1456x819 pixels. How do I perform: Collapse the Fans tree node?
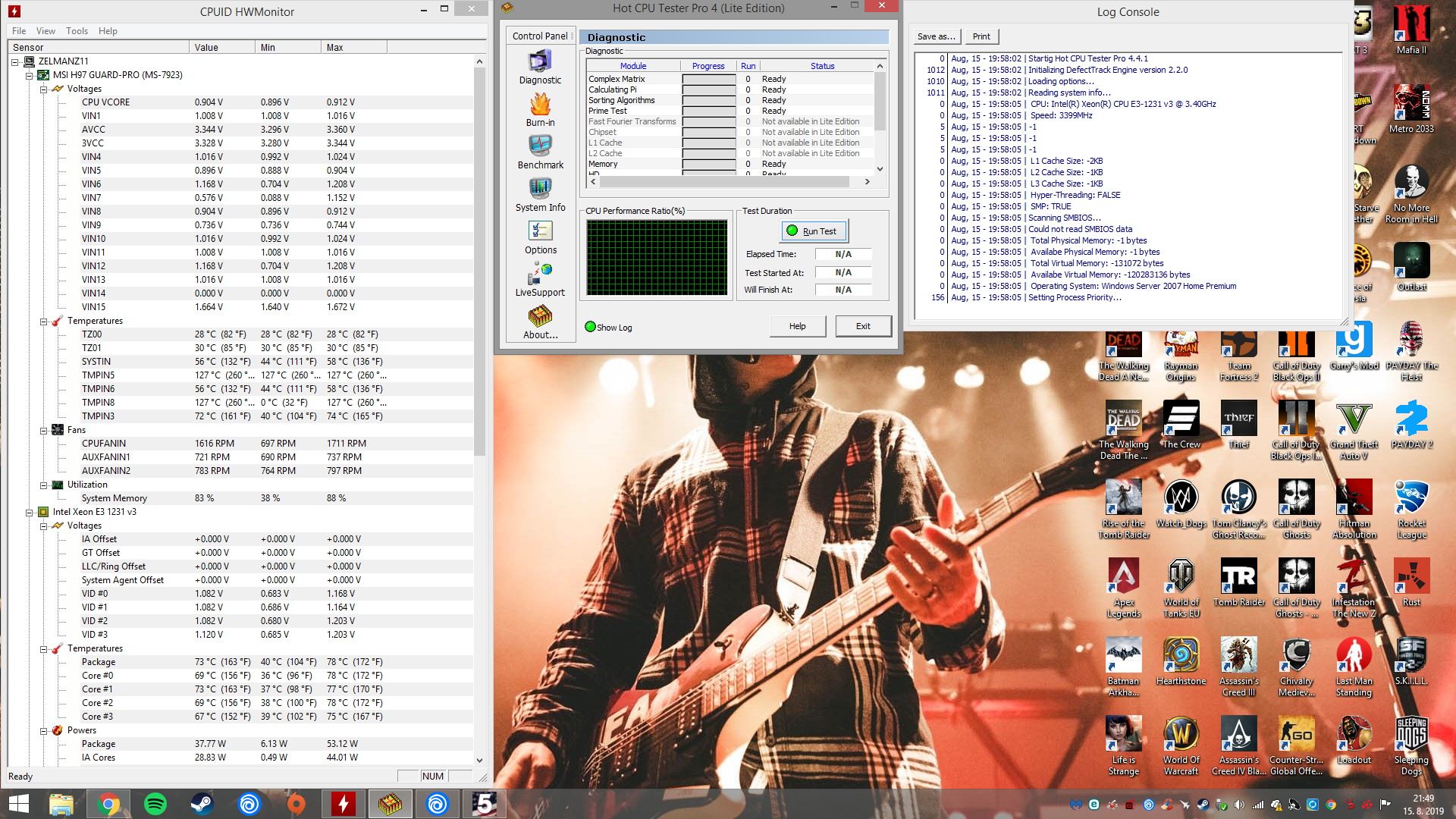(x=44, y=430)
